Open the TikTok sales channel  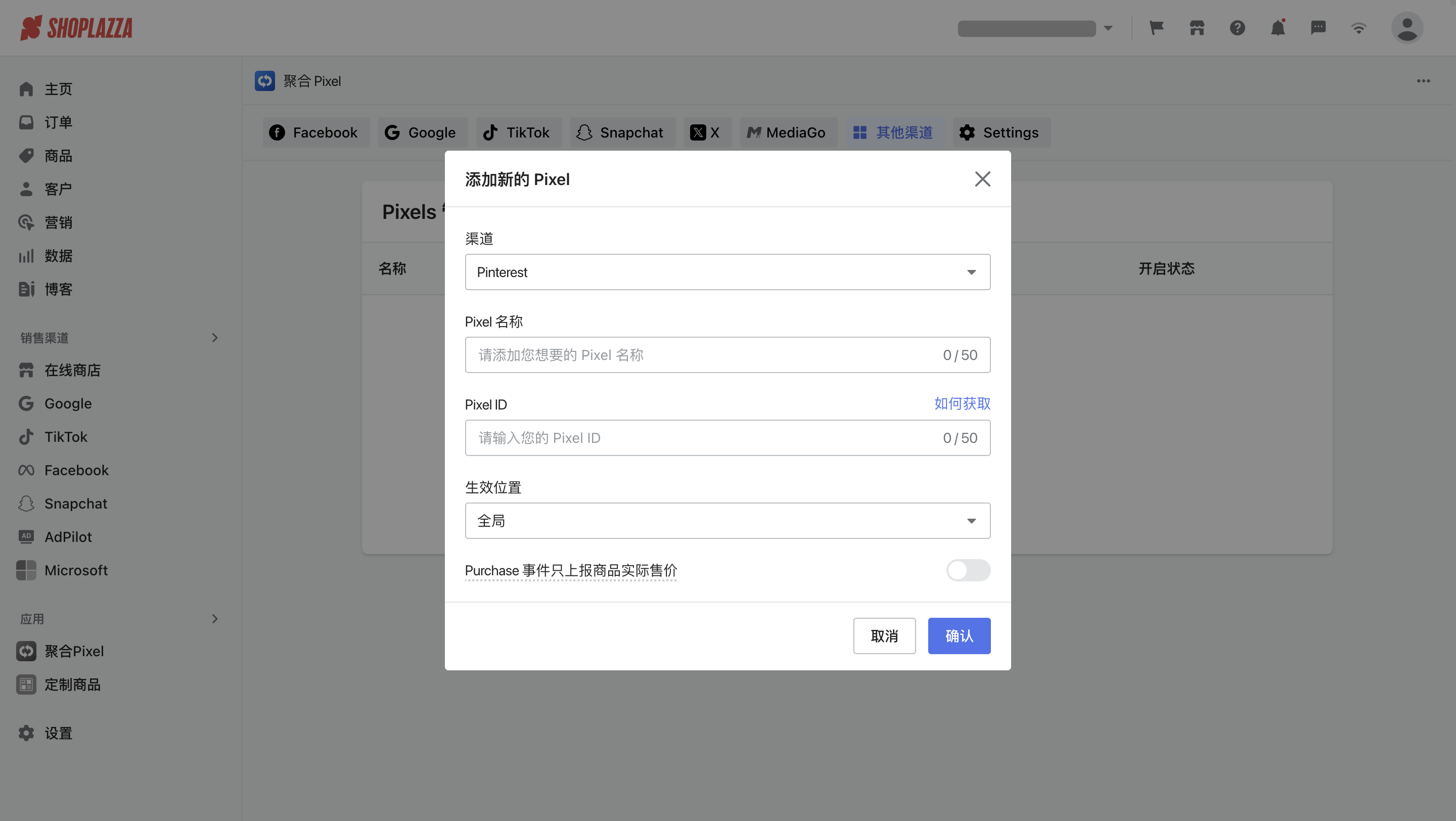click(65, 437)
